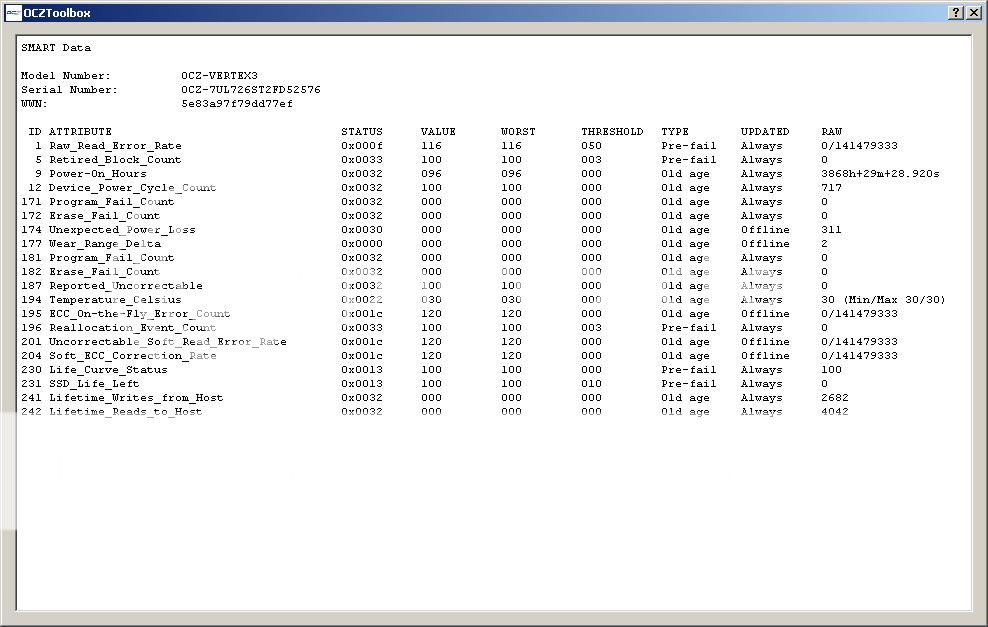Click "Pre-fail" type in Retired_Block_Count row
This screenshot has height=627, width=988.
point(689,159)
